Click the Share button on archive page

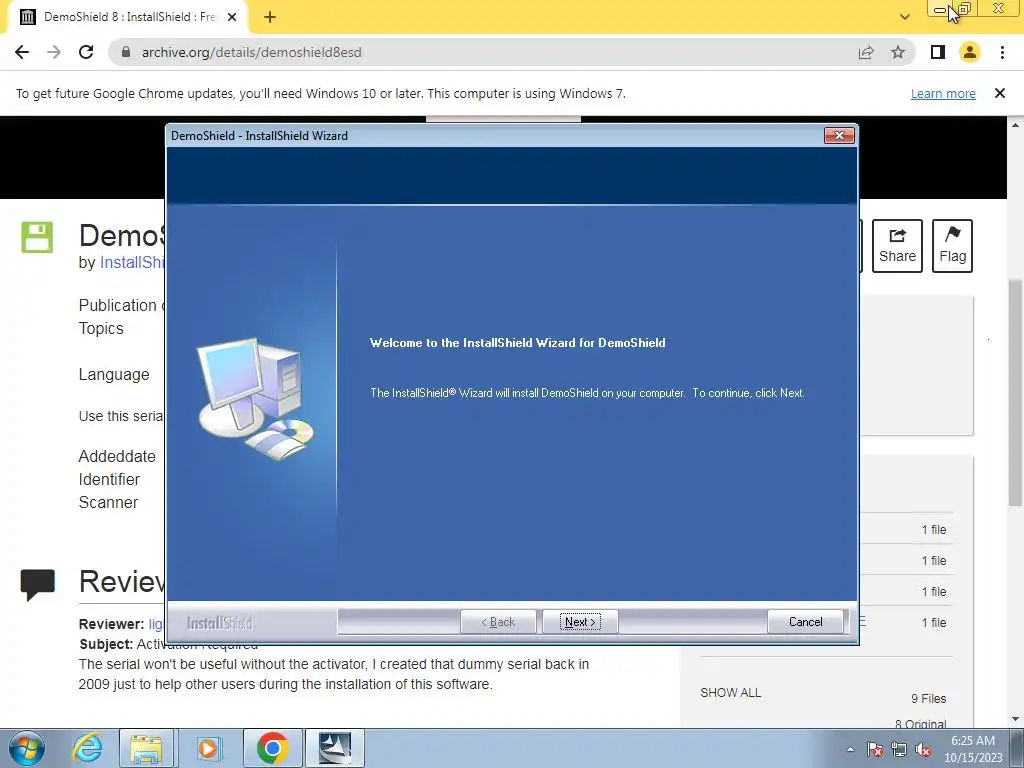pos(897,246)
